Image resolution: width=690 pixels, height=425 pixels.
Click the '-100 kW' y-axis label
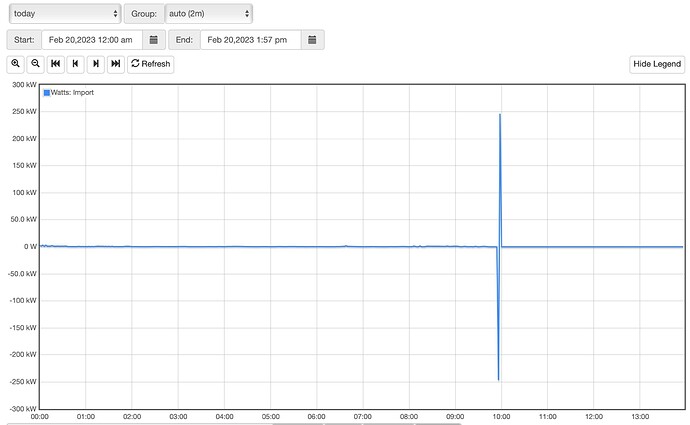(x=23, y=300)
